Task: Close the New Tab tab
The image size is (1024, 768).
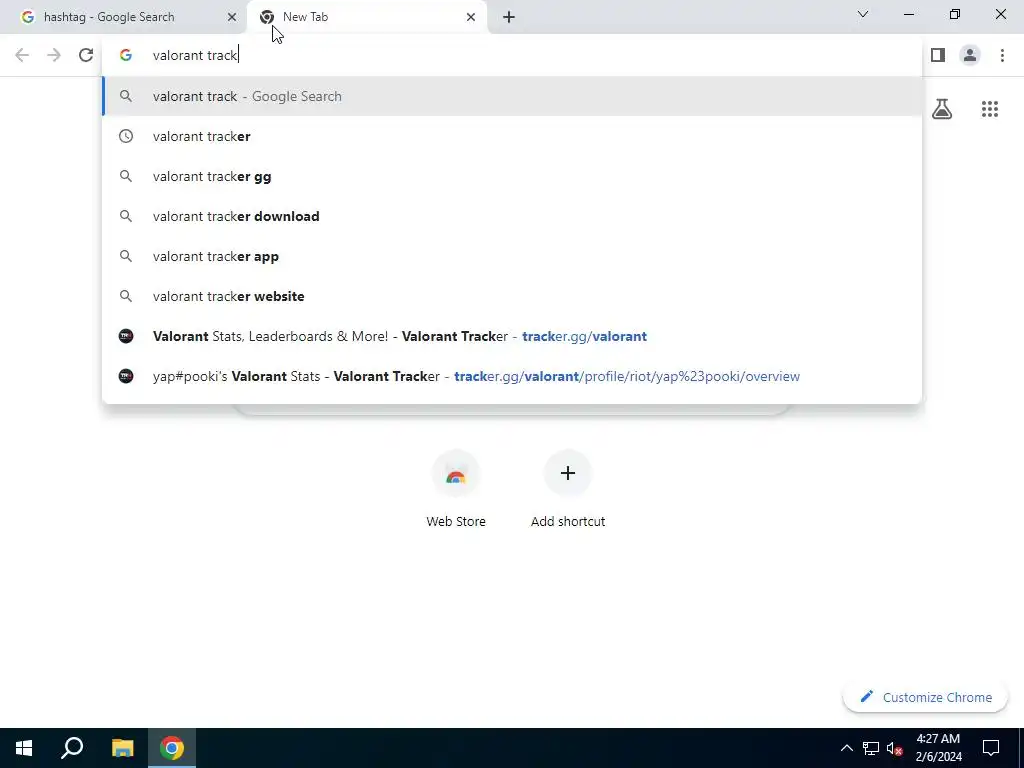Action: [x=471, y=17]
